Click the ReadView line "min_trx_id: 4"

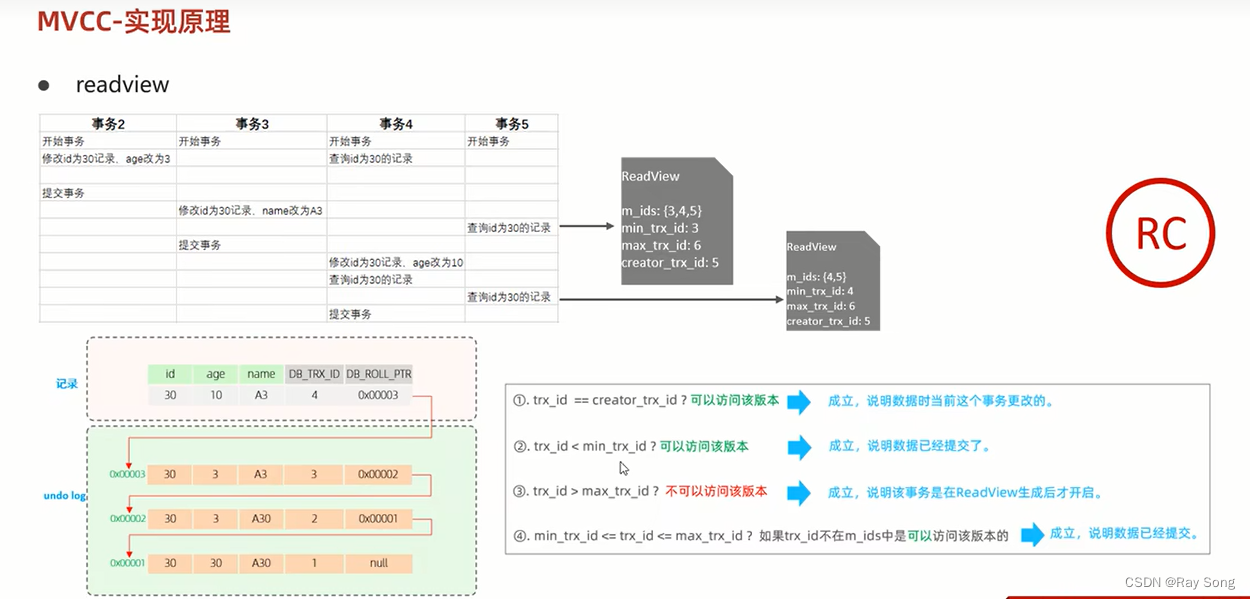tap(820, 291)
